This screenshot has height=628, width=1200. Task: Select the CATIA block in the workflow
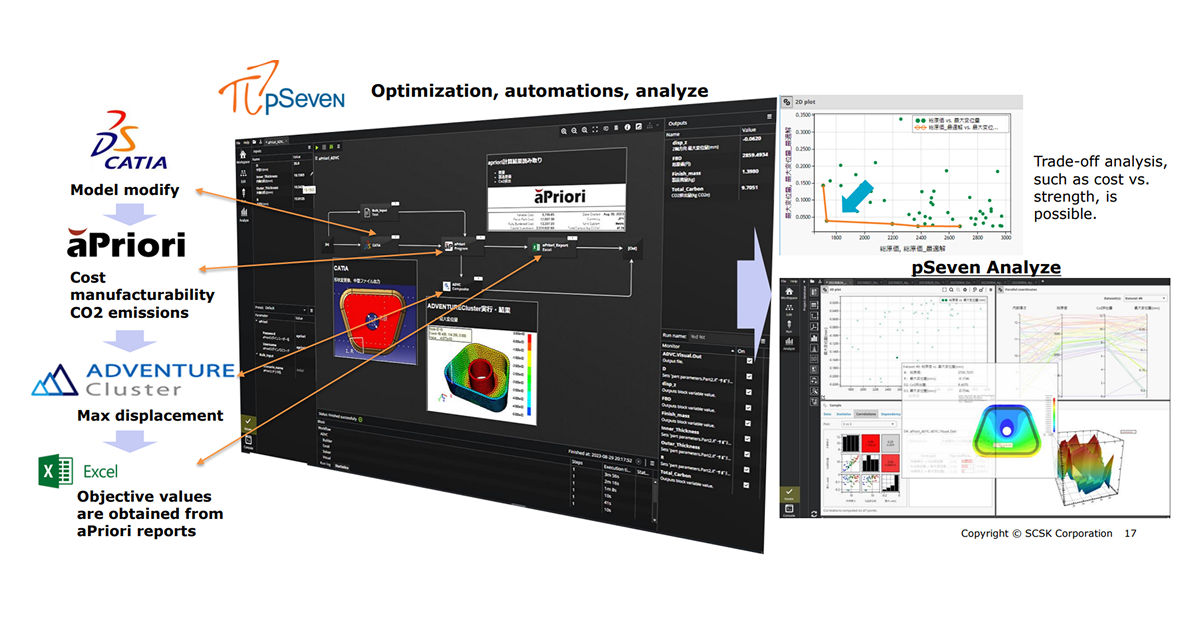[379, 245]
